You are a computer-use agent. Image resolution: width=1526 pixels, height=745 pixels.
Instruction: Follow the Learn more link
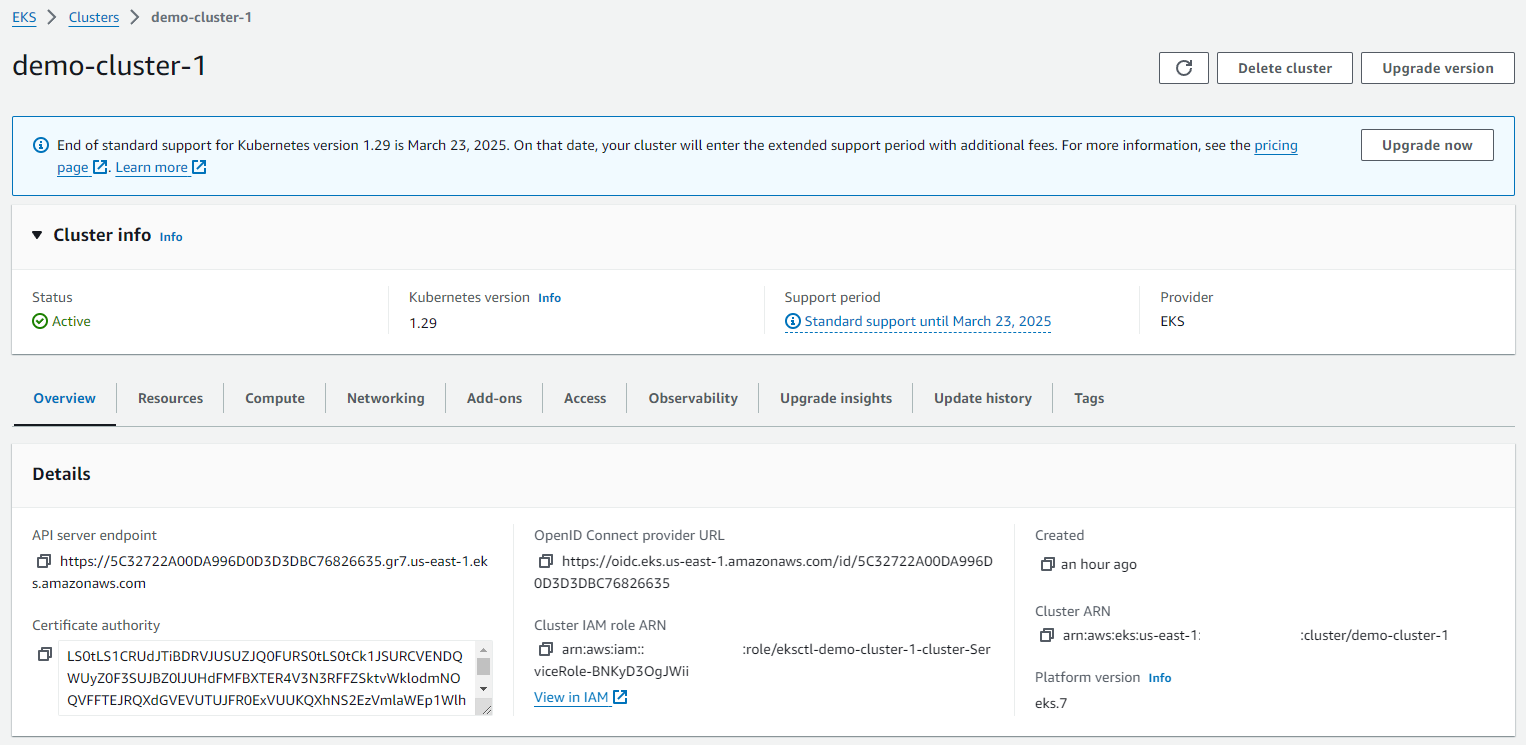(x=152, y=167)
